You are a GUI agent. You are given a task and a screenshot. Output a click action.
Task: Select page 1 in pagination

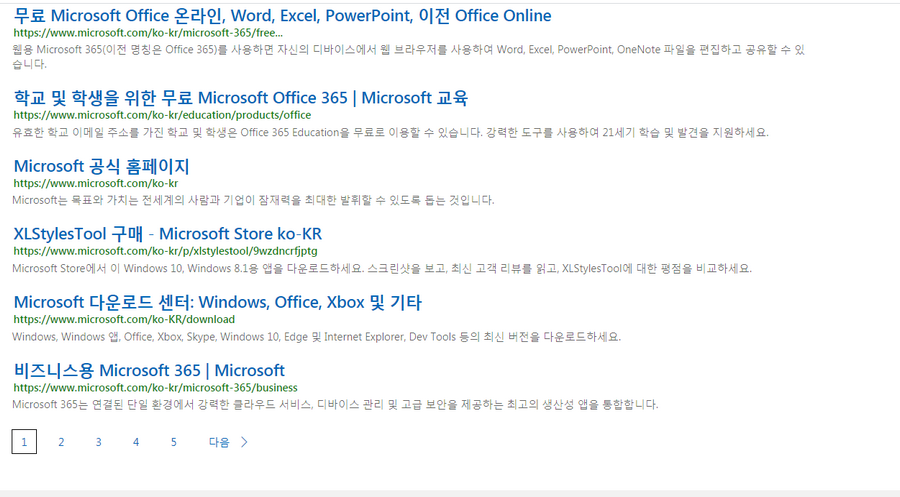point(24,441)
